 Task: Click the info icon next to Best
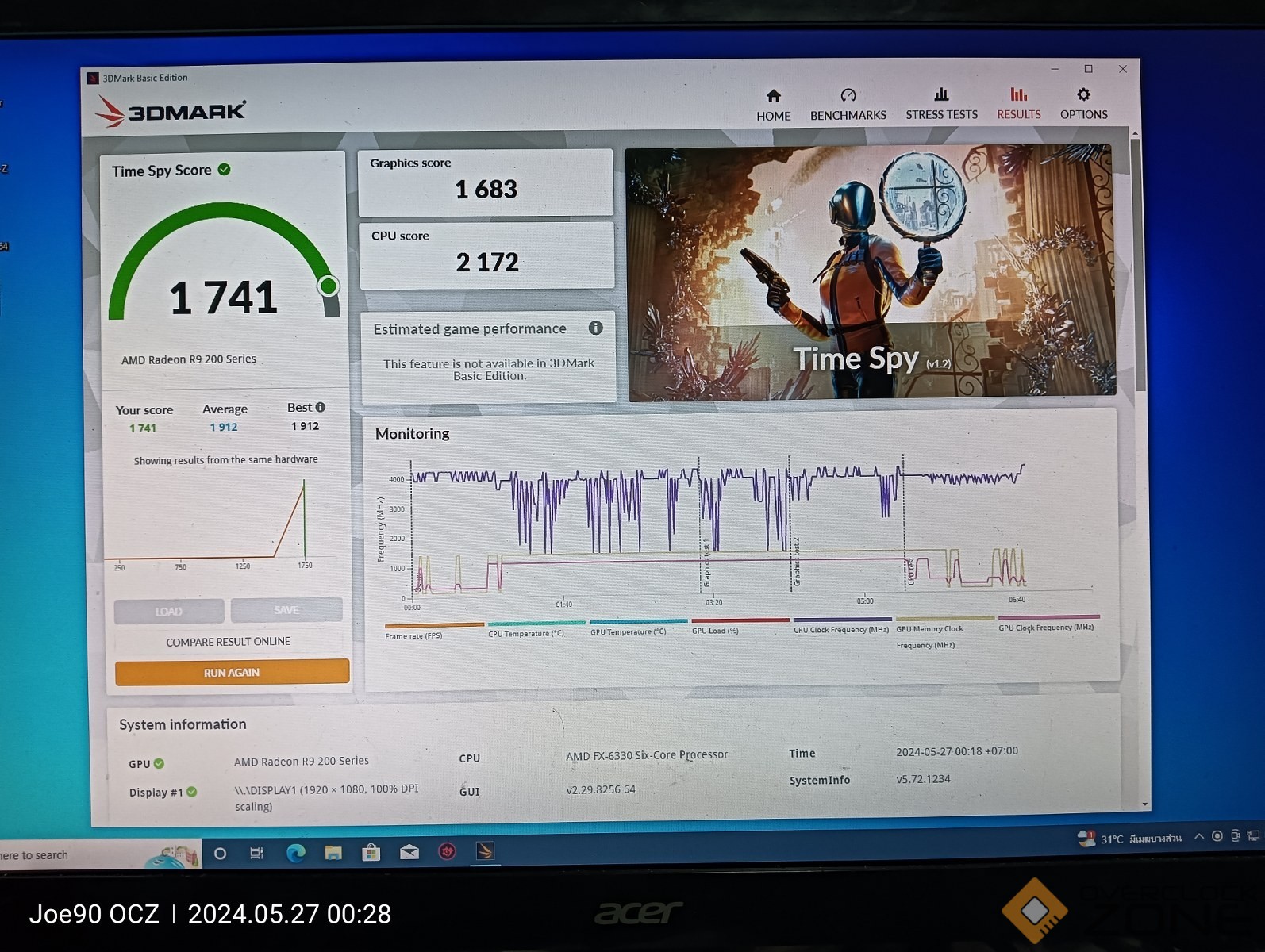coord(321,407)
